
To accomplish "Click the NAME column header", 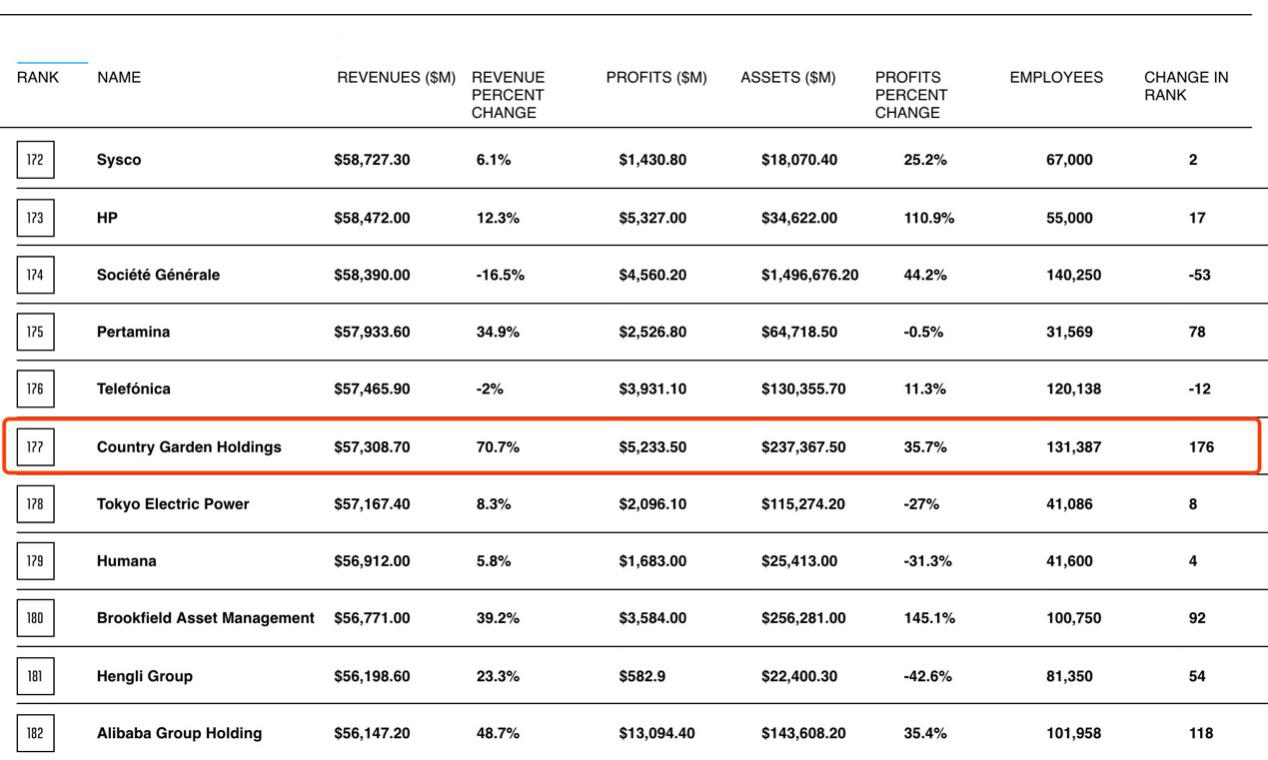I will coord(119,78).
